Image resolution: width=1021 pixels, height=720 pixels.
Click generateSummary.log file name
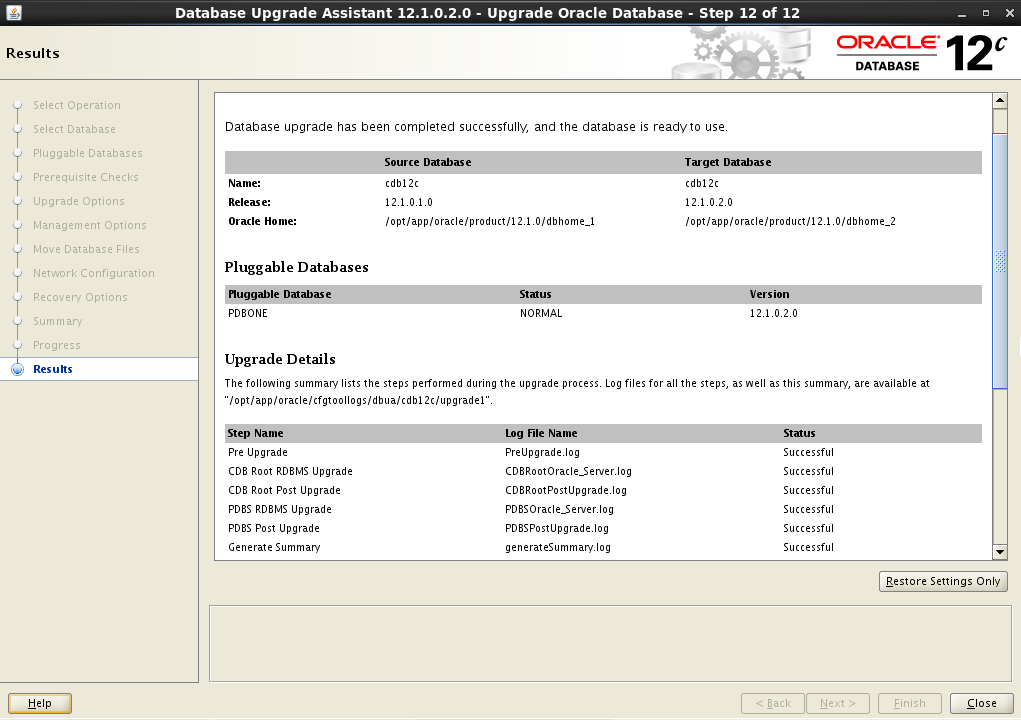557,547
